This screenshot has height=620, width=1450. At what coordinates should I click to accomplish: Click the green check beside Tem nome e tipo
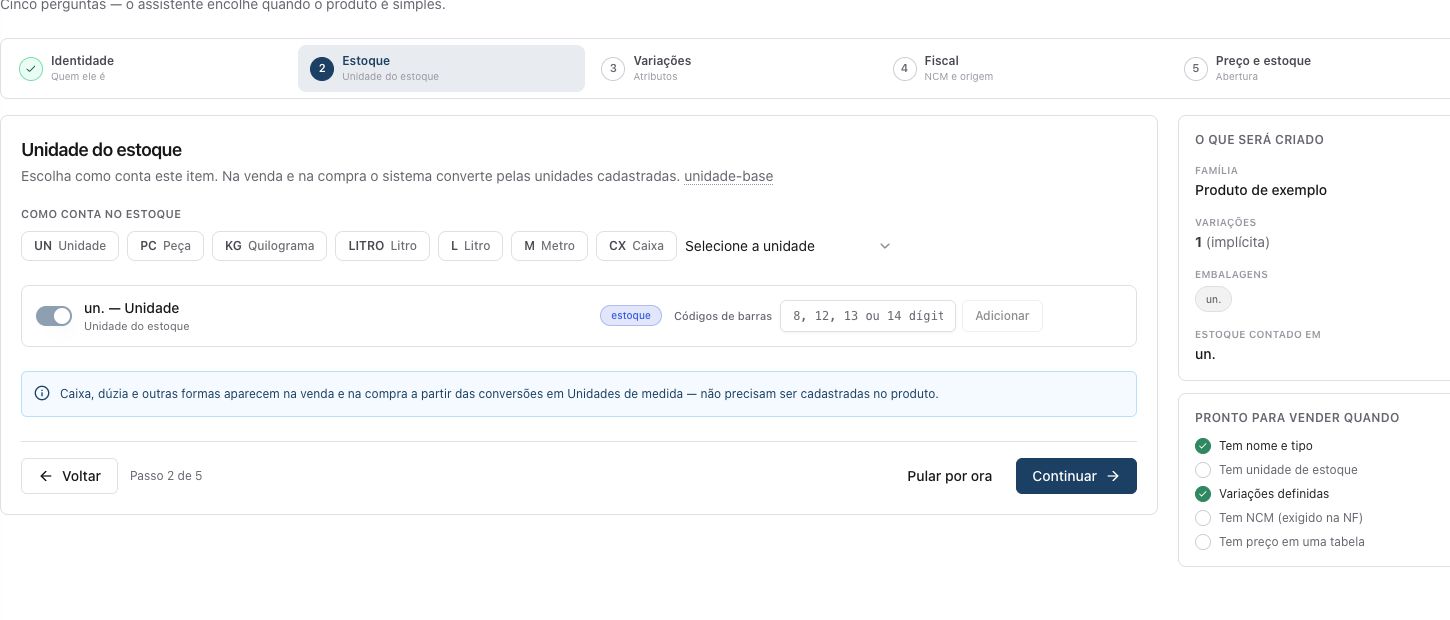1203,446
